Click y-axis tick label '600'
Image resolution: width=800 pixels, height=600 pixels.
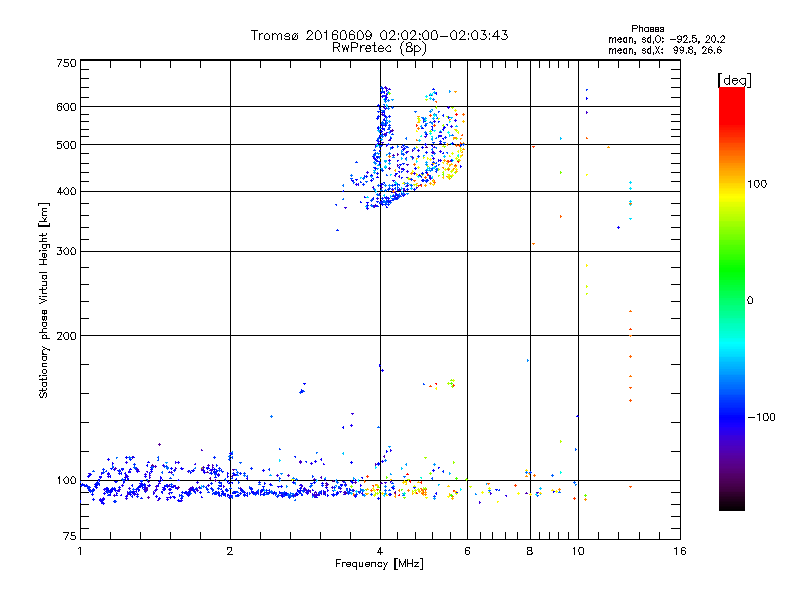coord(66,107)
